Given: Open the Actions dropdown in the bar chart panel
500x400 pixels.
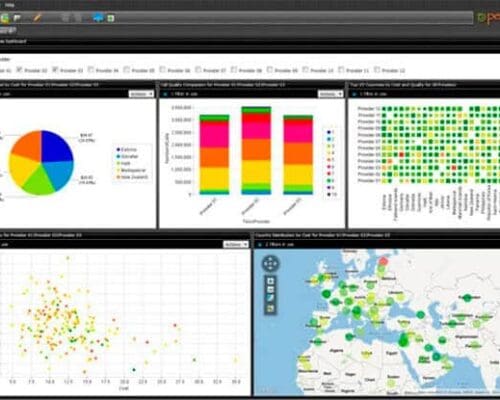Looking at the screenshot, I should point(330,94).
